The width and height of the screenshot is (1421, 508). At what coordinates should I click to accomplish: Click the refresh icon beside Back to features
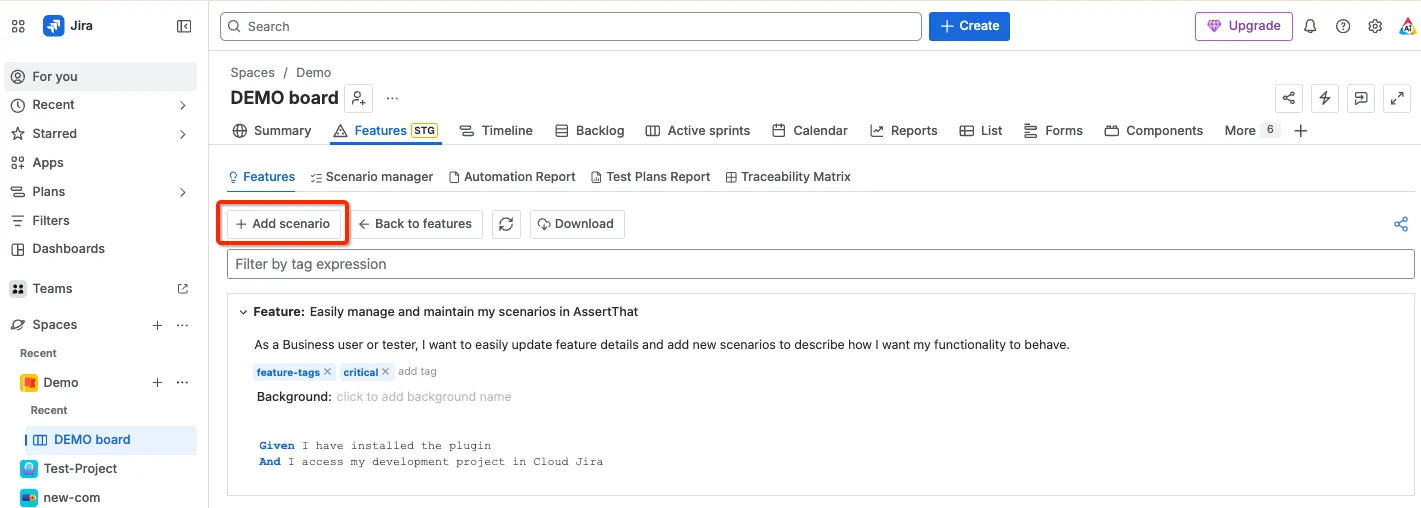tap(506, 224)
